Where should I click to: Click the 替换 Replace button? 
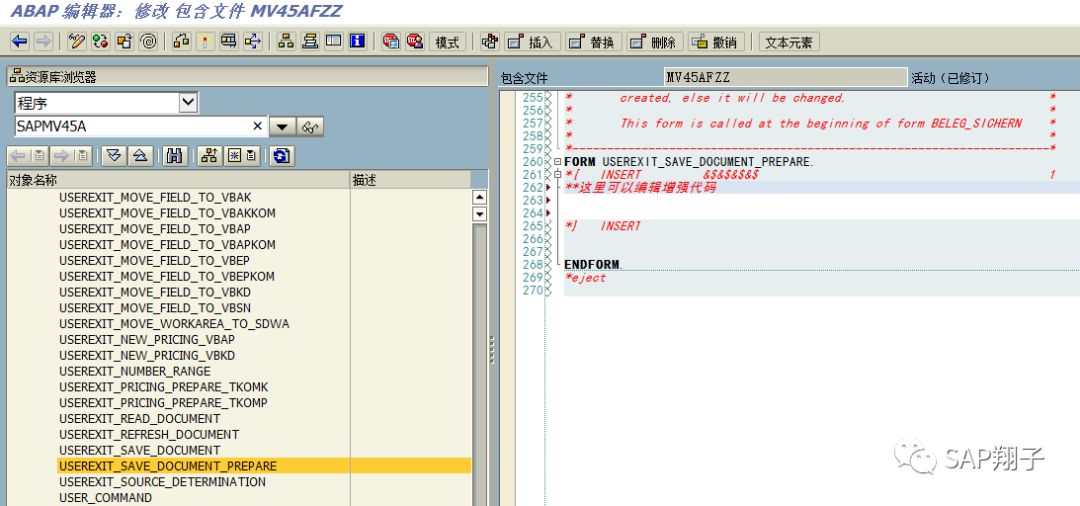tap(593, 42)
